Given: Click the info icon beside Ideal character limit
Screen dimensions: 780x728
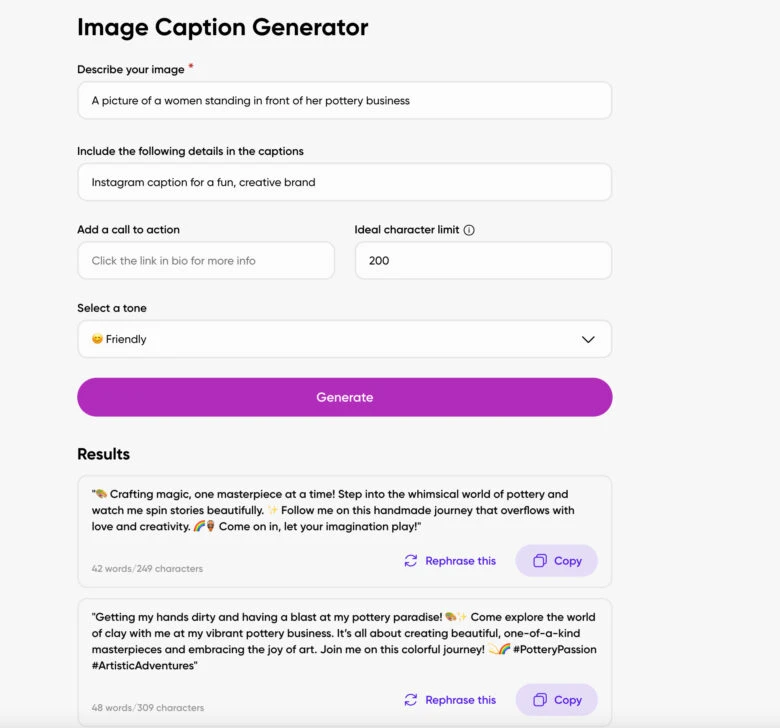Looking at the screenshot, I should [469, 230].
